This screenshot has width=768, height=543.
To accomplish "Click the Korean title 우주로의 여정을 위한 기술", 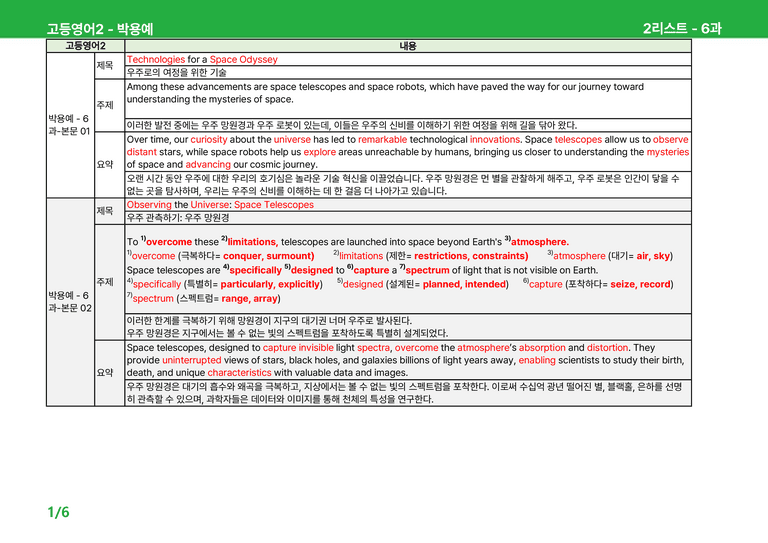I will (x=176, y=72).
